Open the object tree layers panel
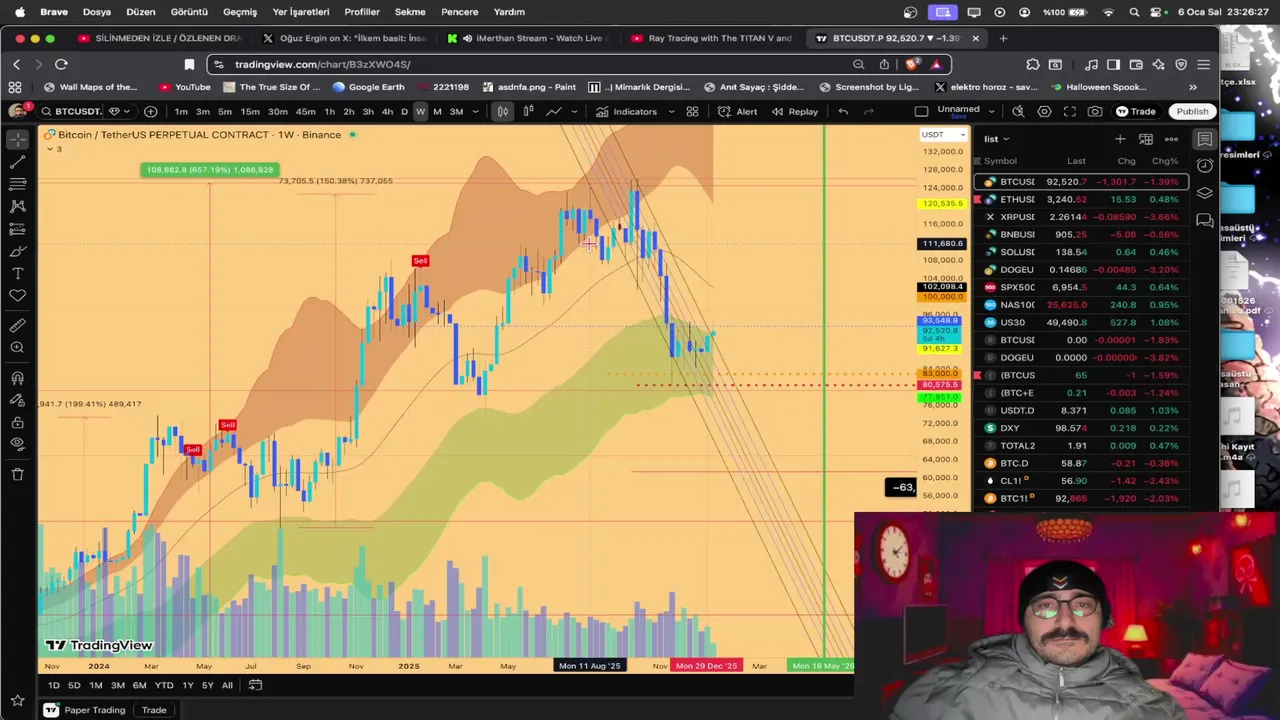1280x720 pixels. 1205,192
